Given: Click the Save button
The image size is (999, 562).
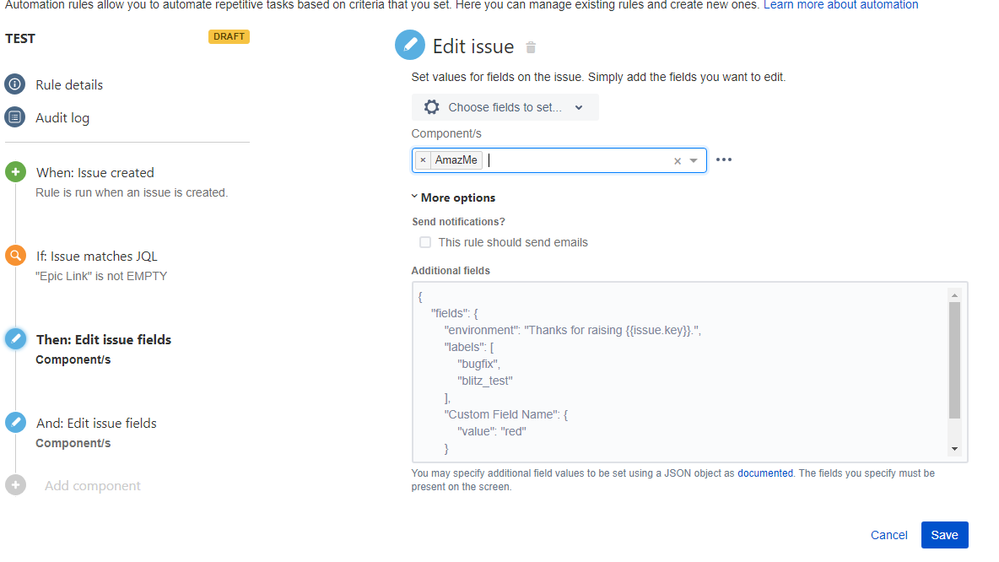Looking at the screenshot, I should (944, 535).
